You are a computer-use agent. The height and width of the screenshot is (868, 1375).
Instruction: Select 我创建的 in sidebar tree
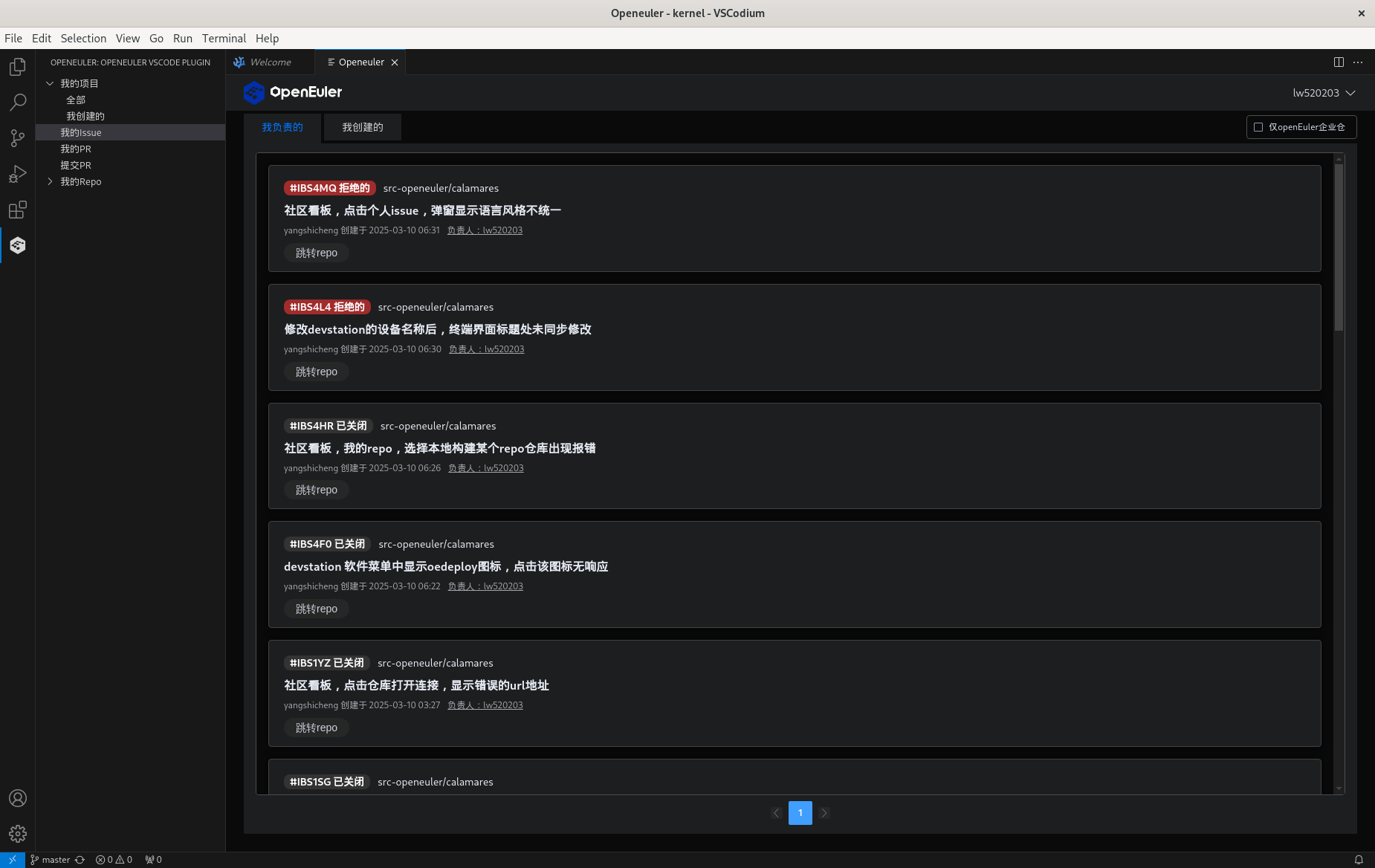point(85,116)
